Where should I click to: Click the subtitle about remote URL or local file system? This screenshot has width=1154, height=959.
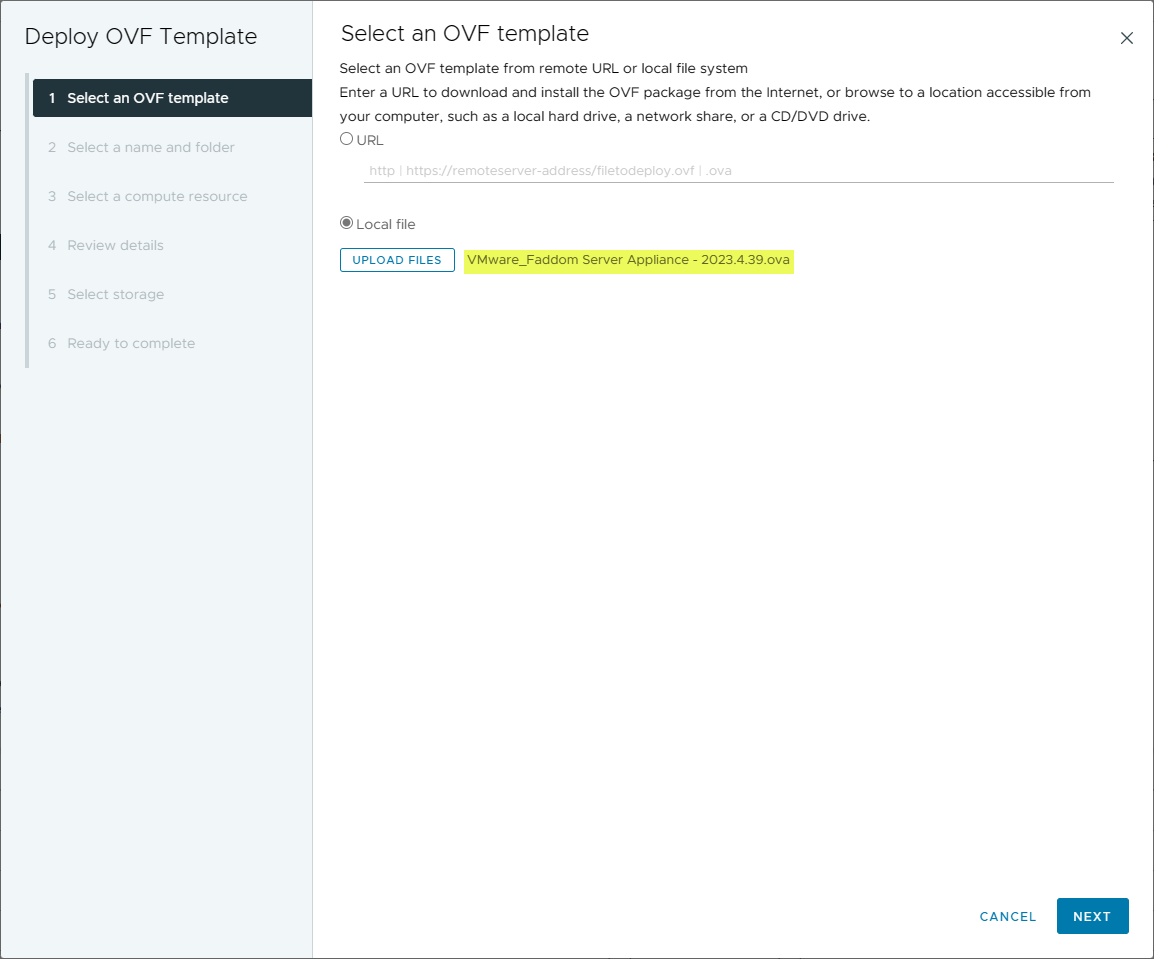click(x=543, y=68)
